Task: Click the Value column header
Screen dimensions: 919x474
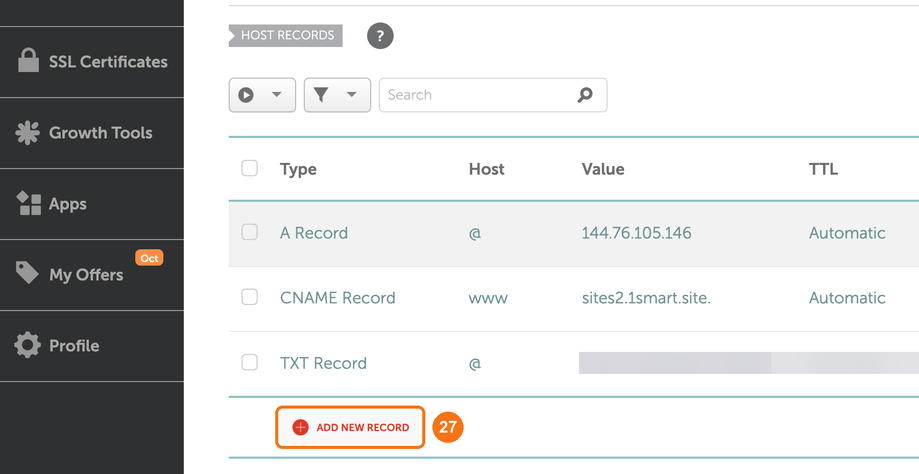Action: point(603,169)
